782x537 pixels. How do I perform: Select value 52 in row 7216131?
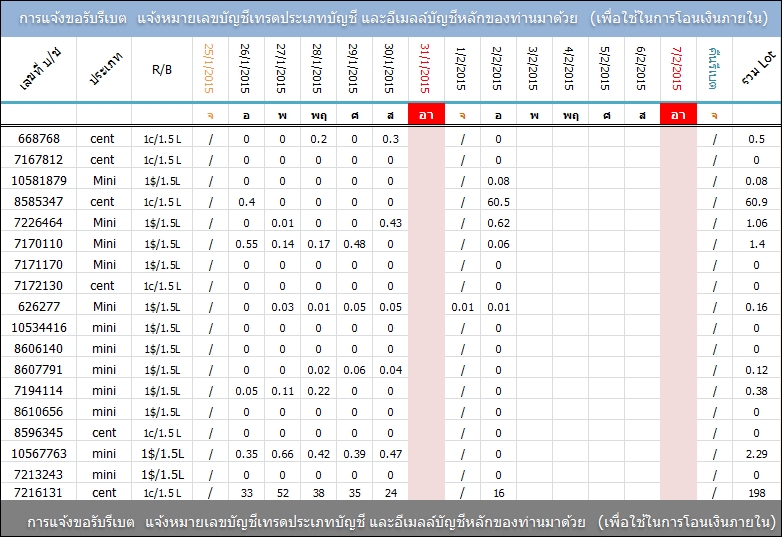282,493
